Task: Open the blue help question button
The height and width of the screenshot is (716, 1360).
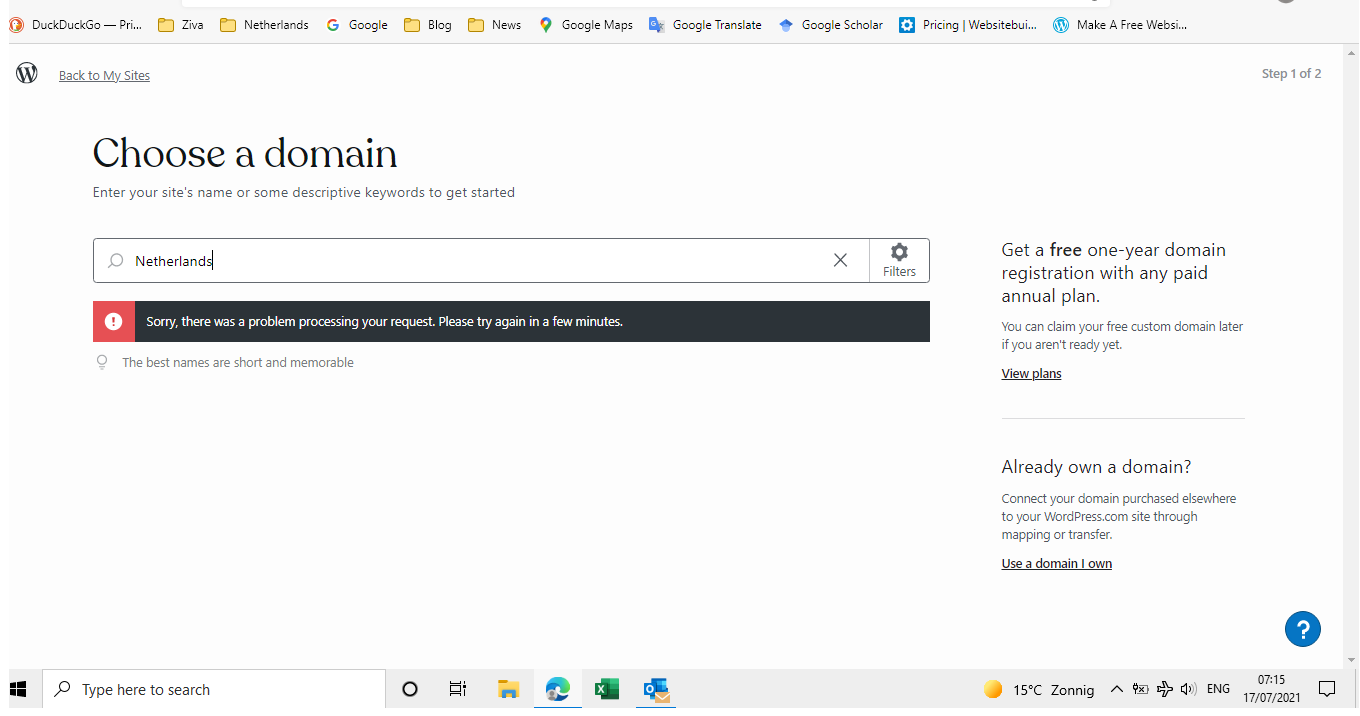Action: [1303, 629]
